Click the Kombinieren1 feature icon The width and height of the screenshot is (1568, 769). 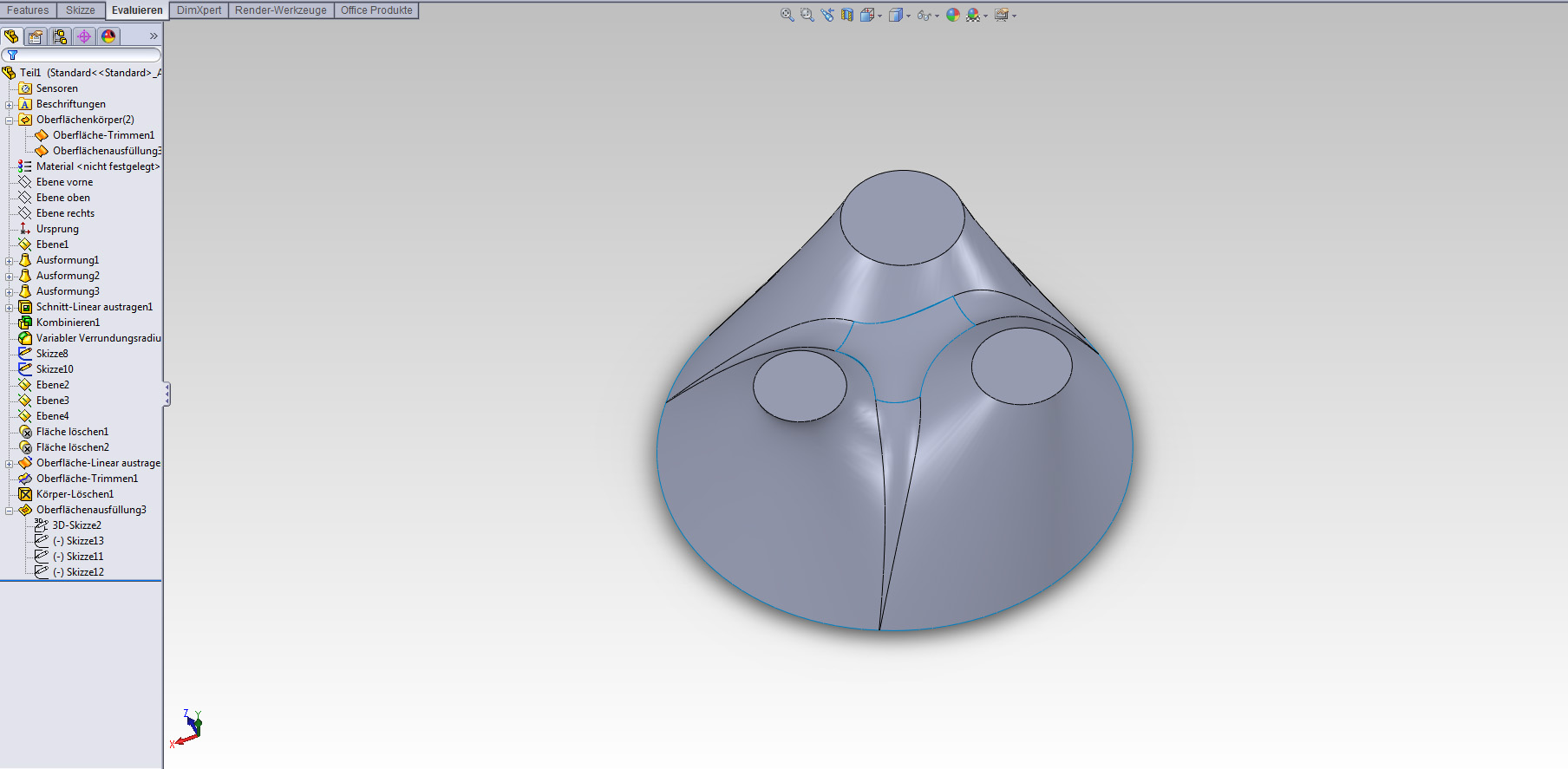25,323
